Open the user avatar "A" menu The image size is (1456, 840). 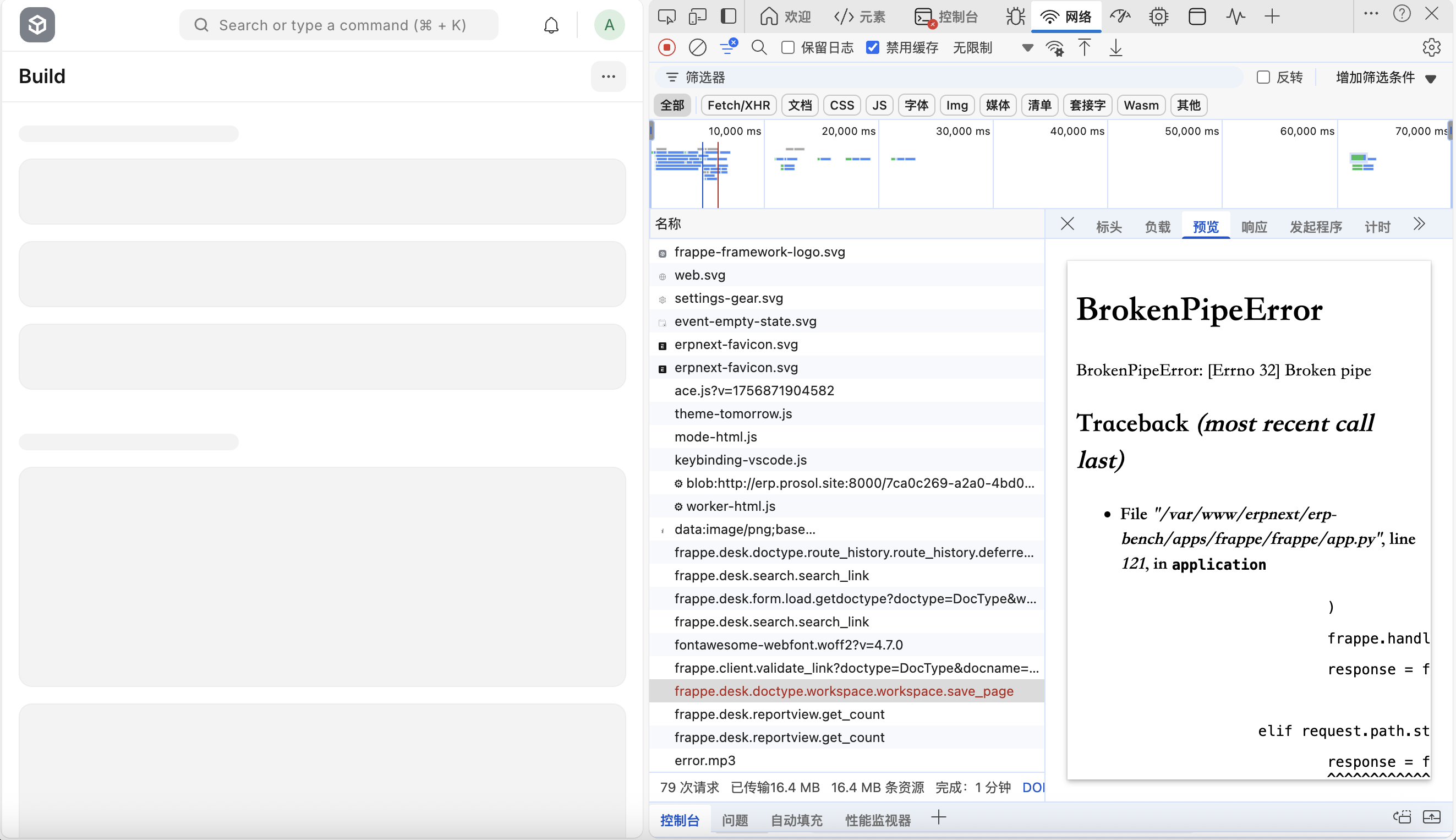pyautogui.click(x=609, y=25)
